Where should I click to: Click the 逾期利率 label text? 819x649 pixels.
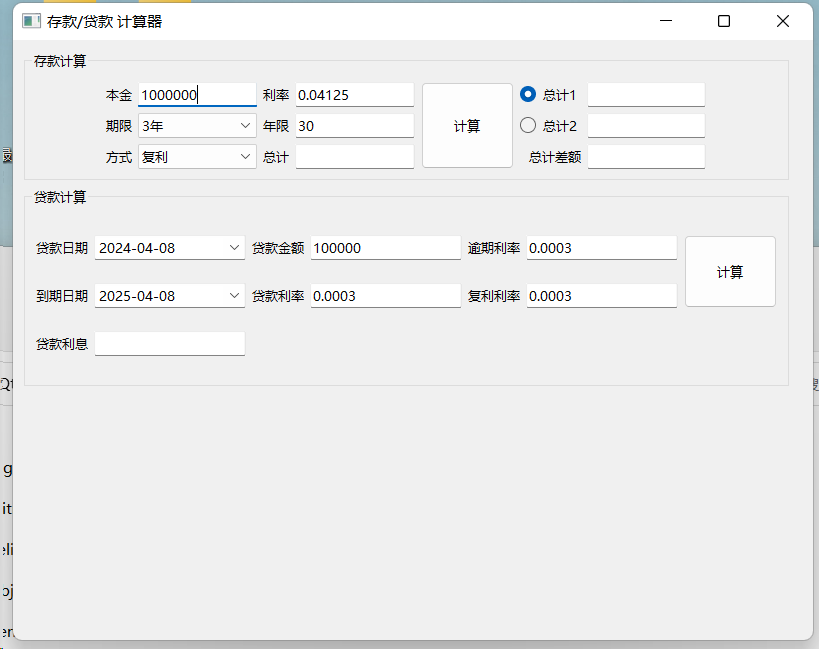[x=494, y=248]
